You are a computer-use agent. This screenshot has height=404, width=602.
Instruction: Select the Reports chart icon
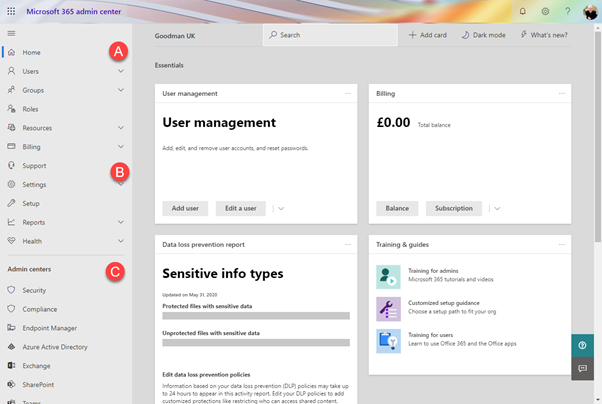[12, 222]
